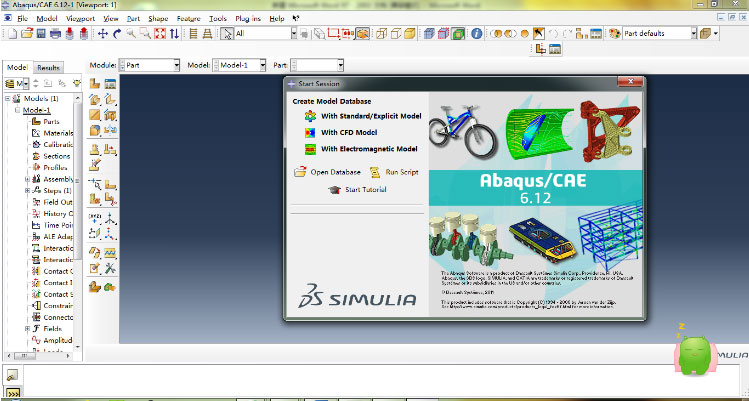
Task: Click the Open Database folder toolbar icon
Action: pyautogui.click(x=25, y=33)
